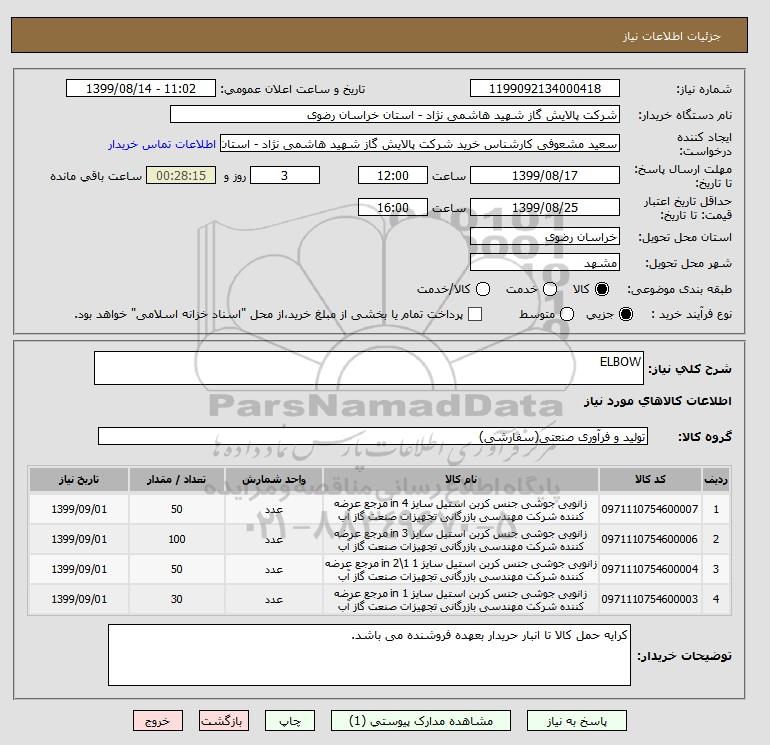Click the response deadline date 1399/08/17

point(545,175)
